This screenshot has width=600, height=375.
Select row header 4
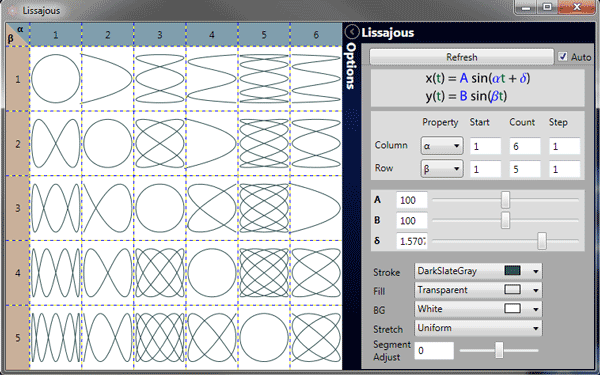(18, 273)
